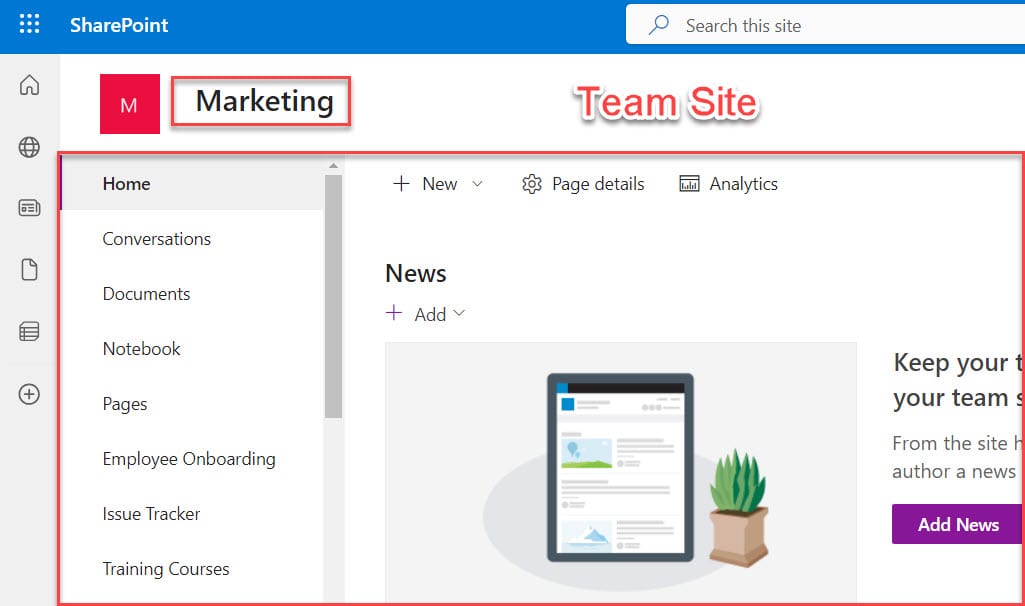Viewport: 1025px width, 606px height.
Task: Click the navigation scrollbar thumb
Action: tap(333, 296)
